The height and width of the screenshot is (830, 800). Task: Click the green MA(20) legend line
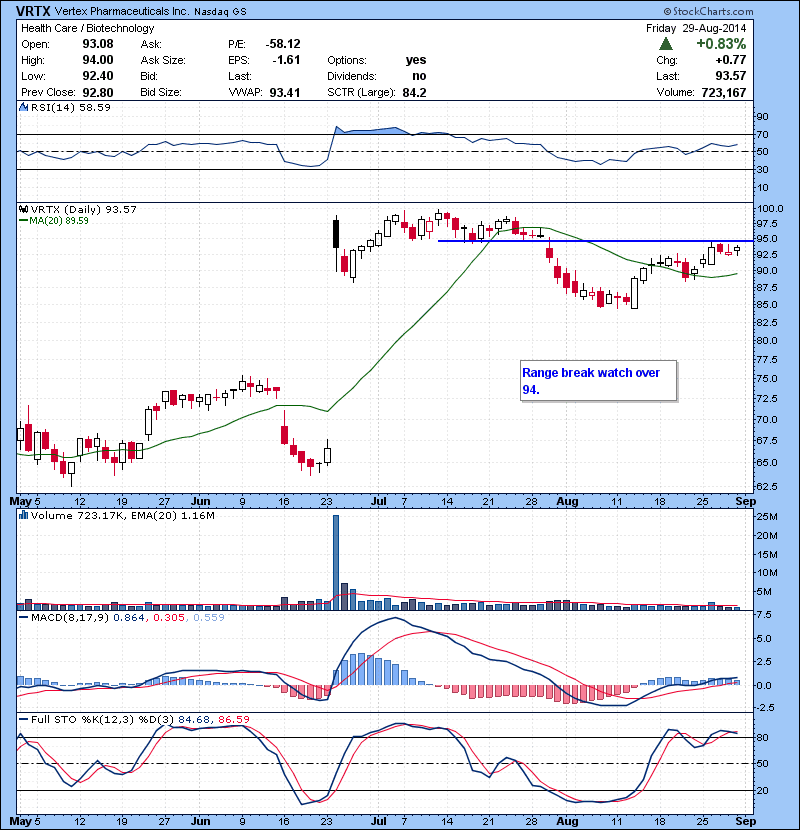point(23,220)
